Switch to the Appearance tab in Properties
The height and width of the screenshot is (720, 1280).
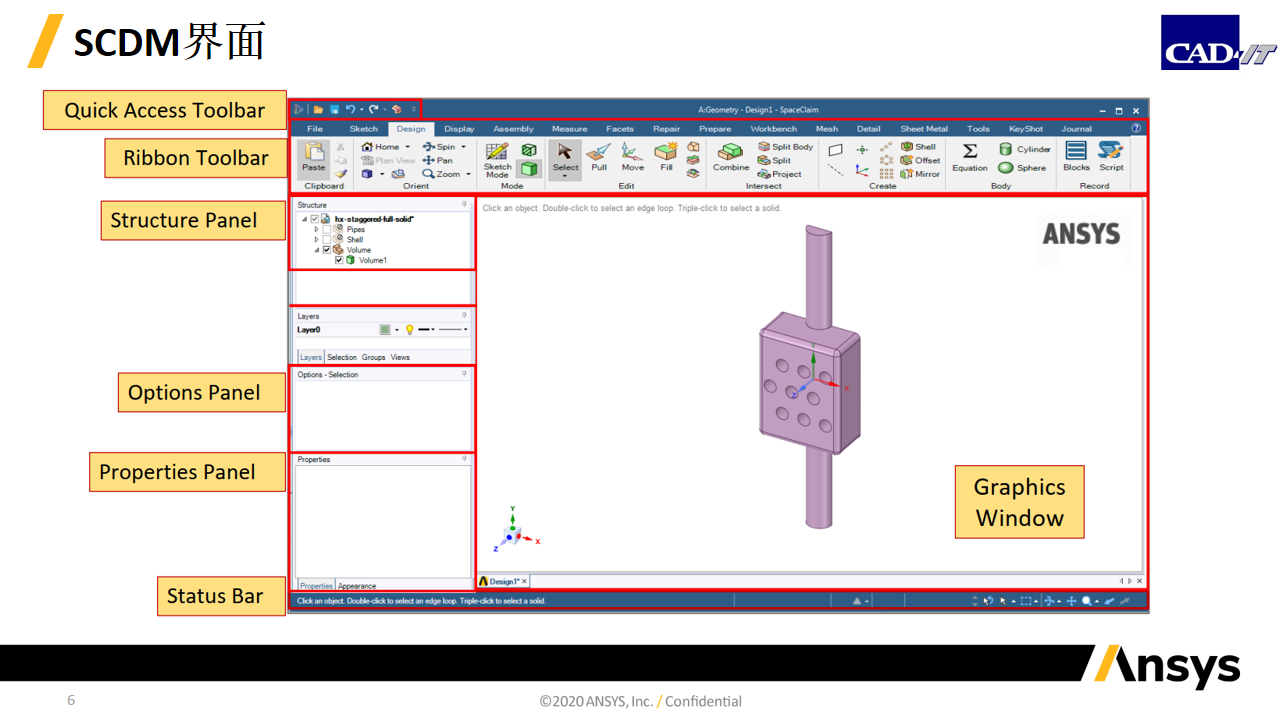(357, 586)
